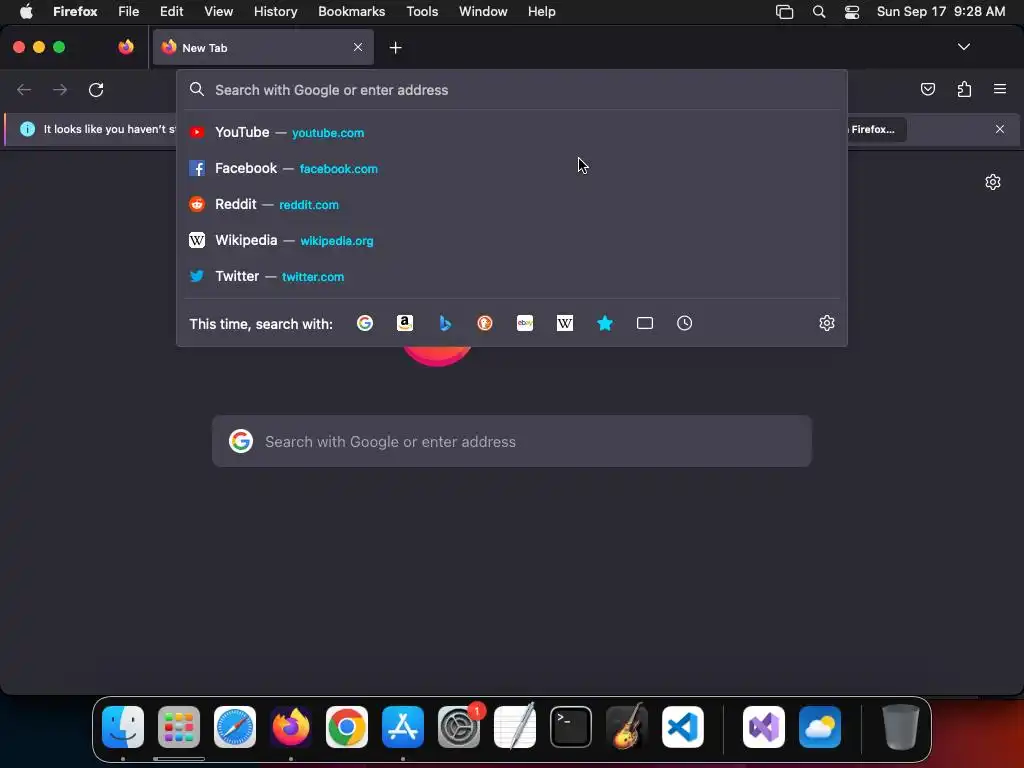Image resolution: width=1024 pixels, height=768 pixels.
Task: Dismiss the notification bar
Action: (x=1000, y=129)
